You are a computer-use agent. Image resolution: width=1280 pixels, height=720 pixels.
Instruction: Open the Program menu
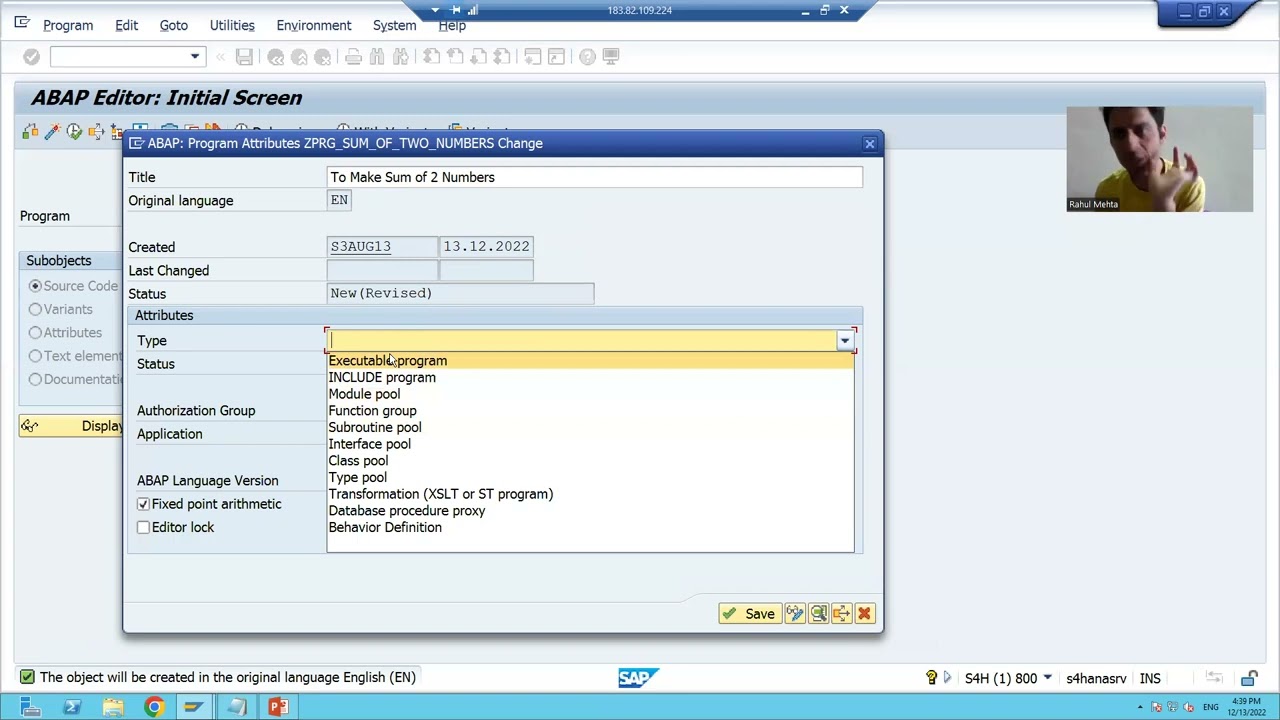tap(68, 25)
